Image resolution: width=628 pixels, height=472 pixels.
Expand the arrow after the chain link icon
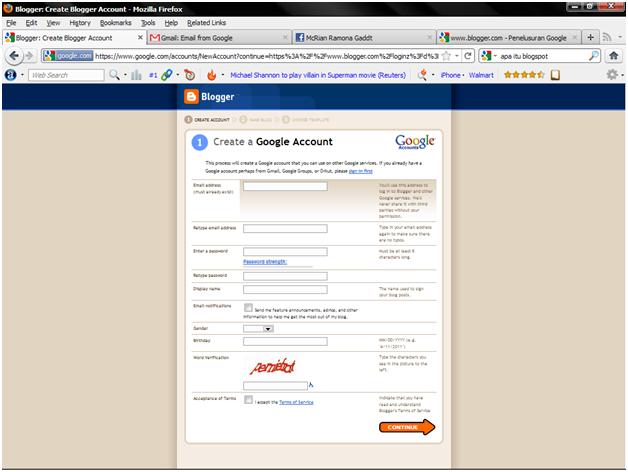[x=178, y=75]
